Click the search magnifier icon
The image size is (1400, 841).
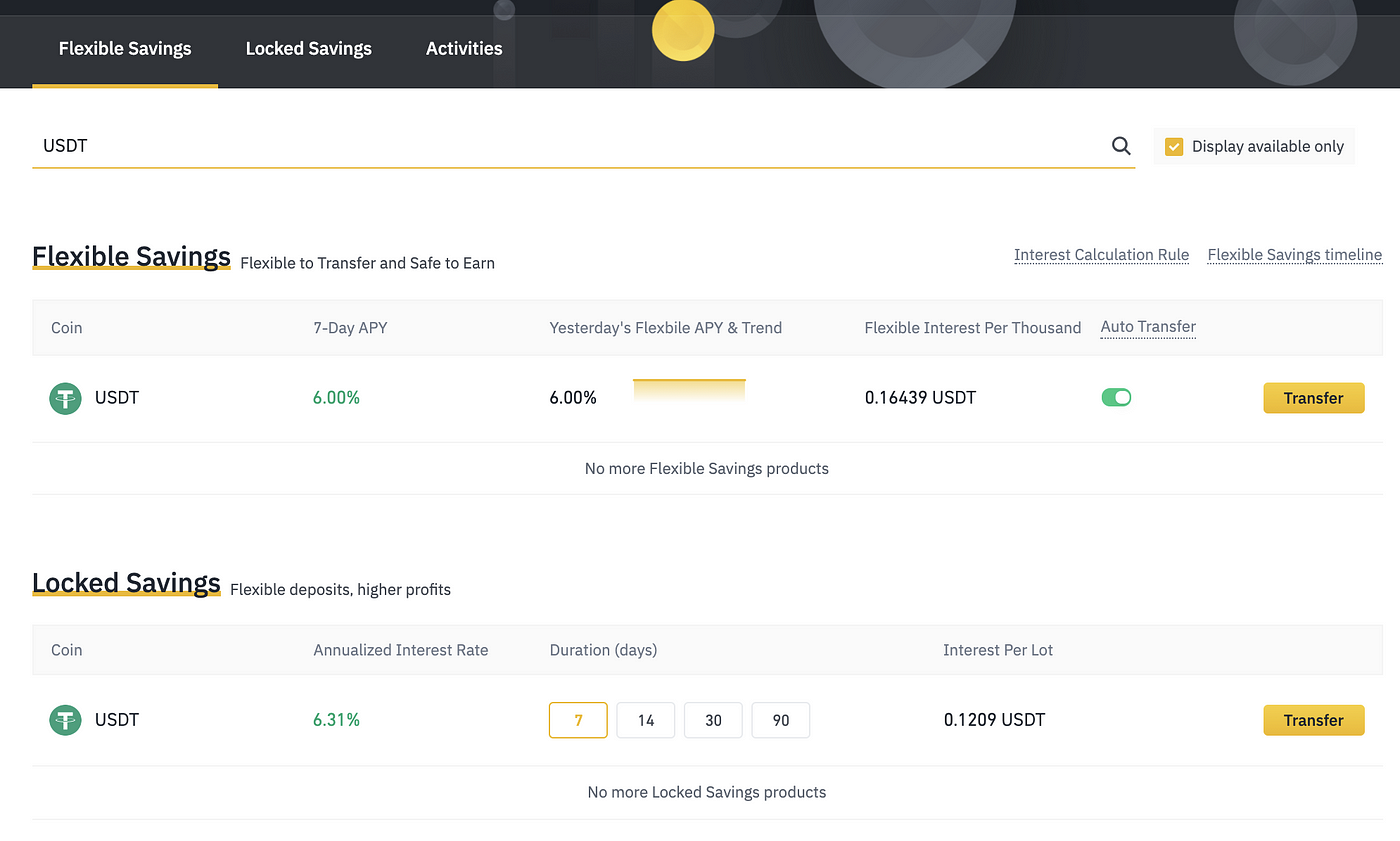point(1121,146)
